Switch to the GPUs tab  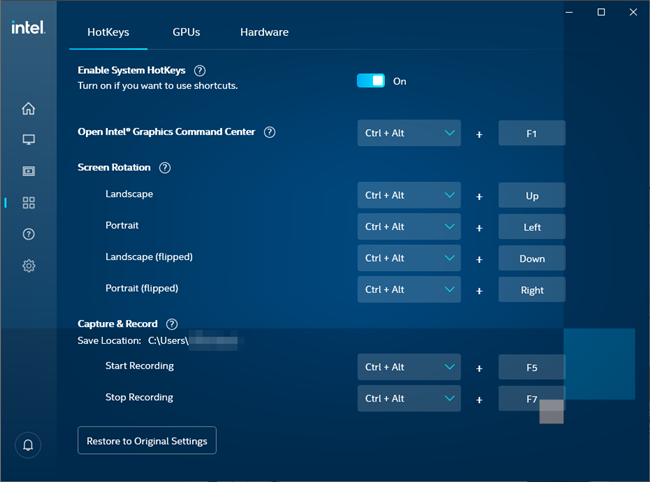click(x=186, y=32)
